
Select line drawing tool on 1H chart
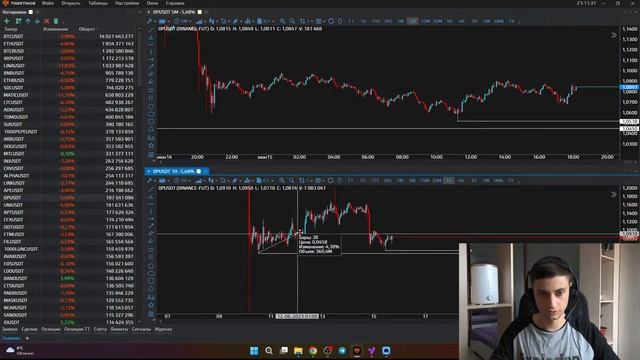151,189
